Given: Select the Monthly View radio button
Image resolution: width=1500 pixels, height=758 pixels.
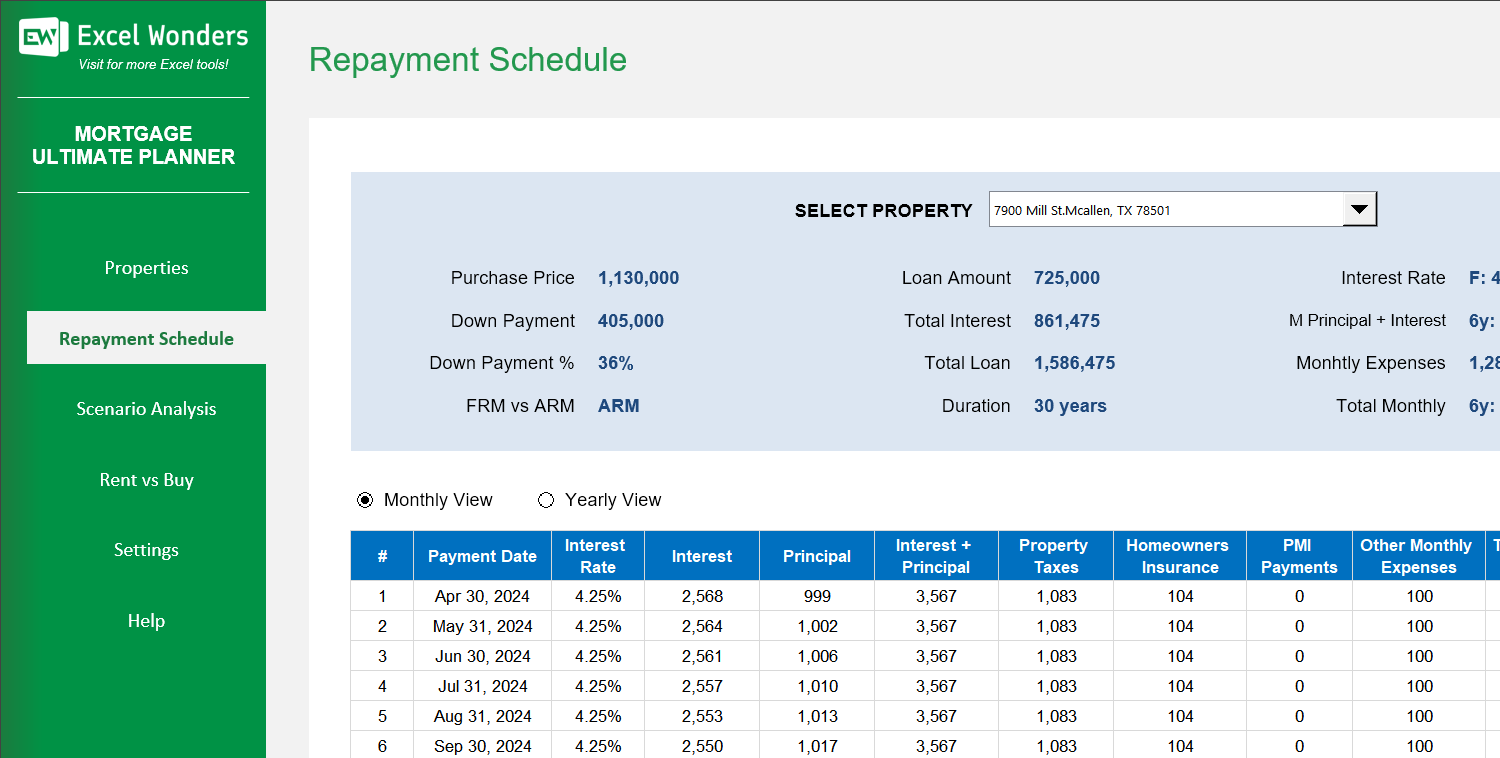Looking at the screenshot, I should pyautogui.click(x=365, y=499).
